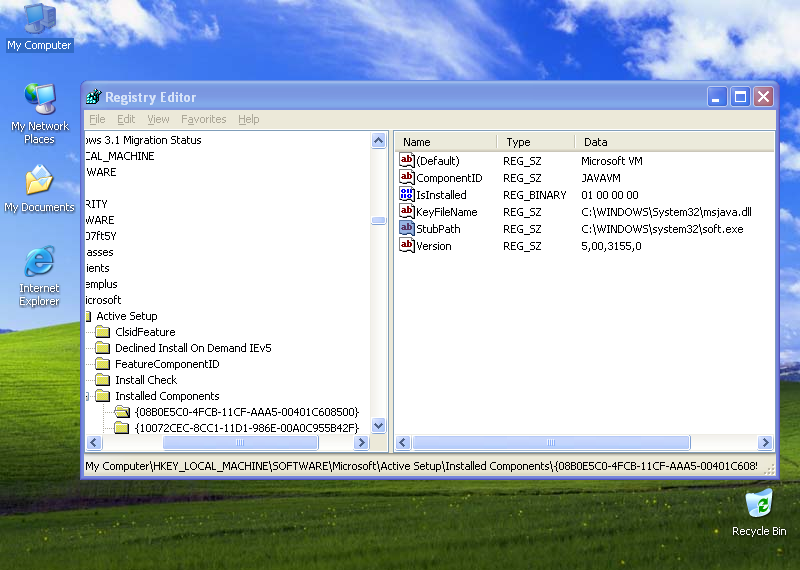The height and width of the screenshot is (570, 800).
Task: Click the ClsidFeature folder icon
Action: click(x=103, y=332)
